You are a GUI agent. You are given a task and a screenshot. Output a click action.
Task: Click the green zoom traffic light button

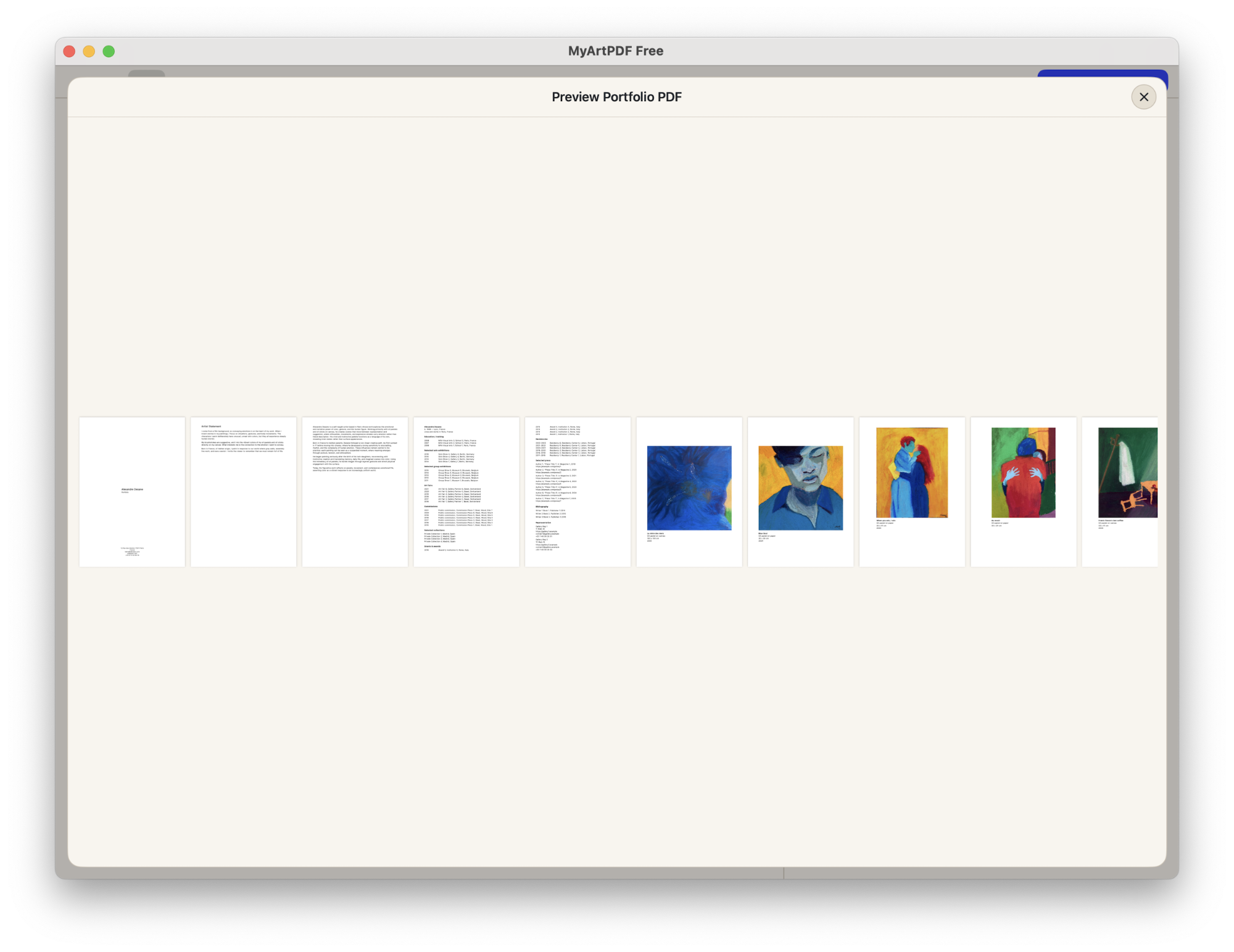coord(109,51)
